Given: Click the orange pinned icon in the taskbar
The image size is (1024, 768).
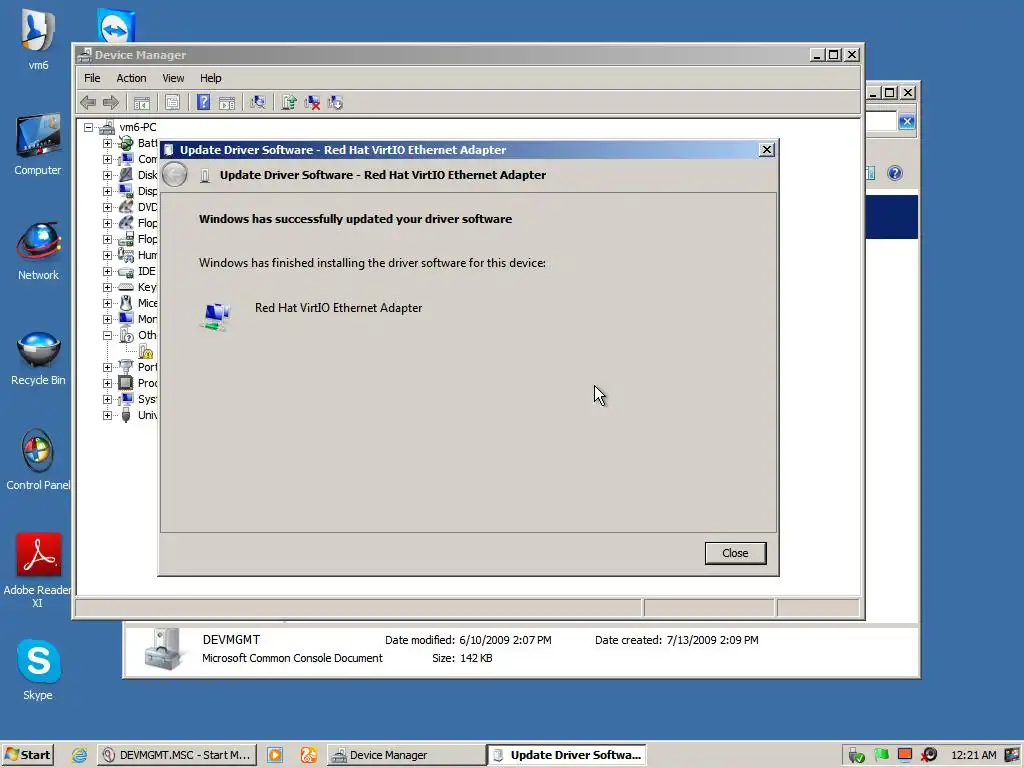Looking at the screenshot, I should (x=308, y=755).
